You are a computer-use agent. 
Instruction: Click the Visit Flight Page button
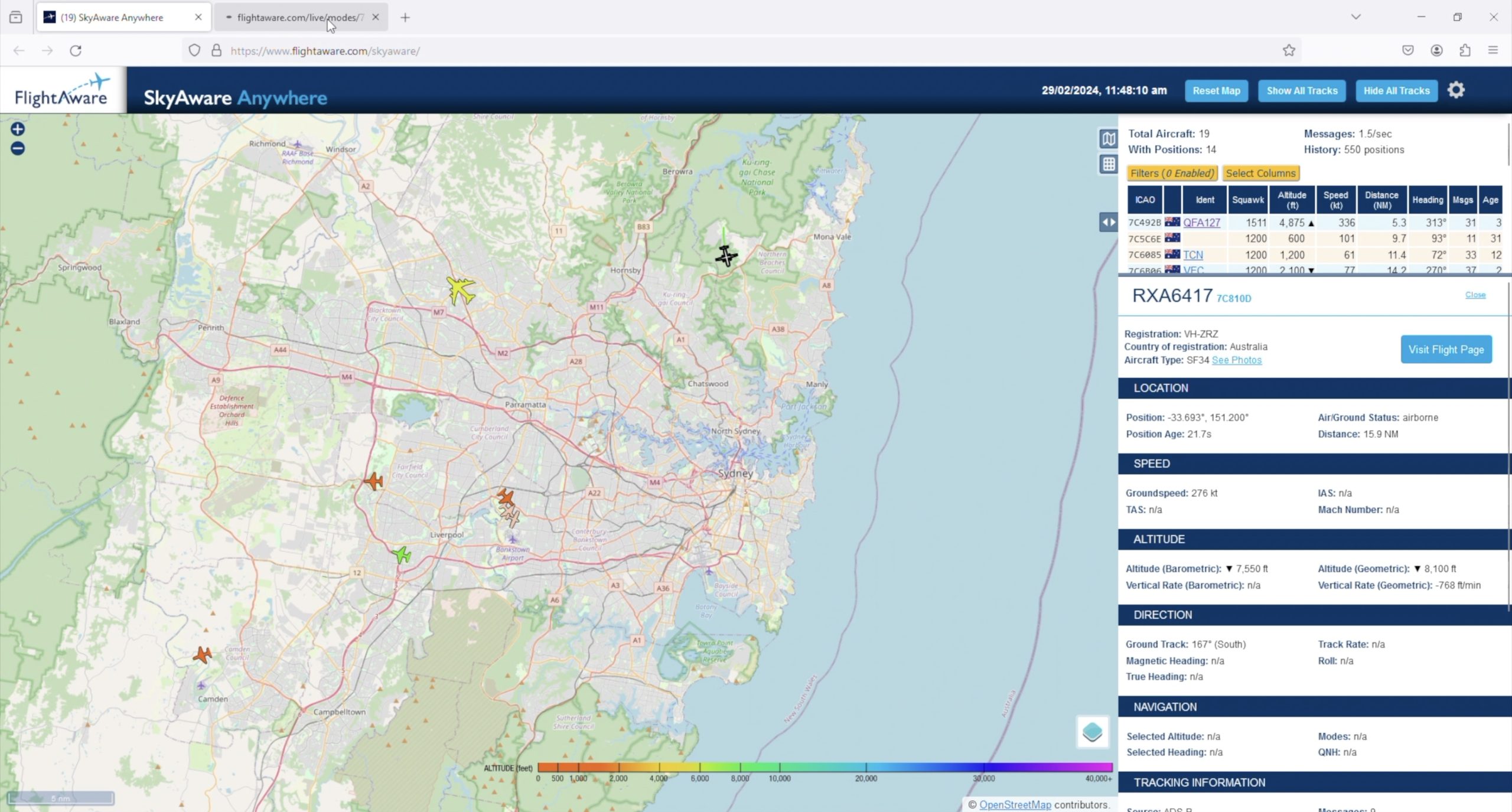point(1445,350)
